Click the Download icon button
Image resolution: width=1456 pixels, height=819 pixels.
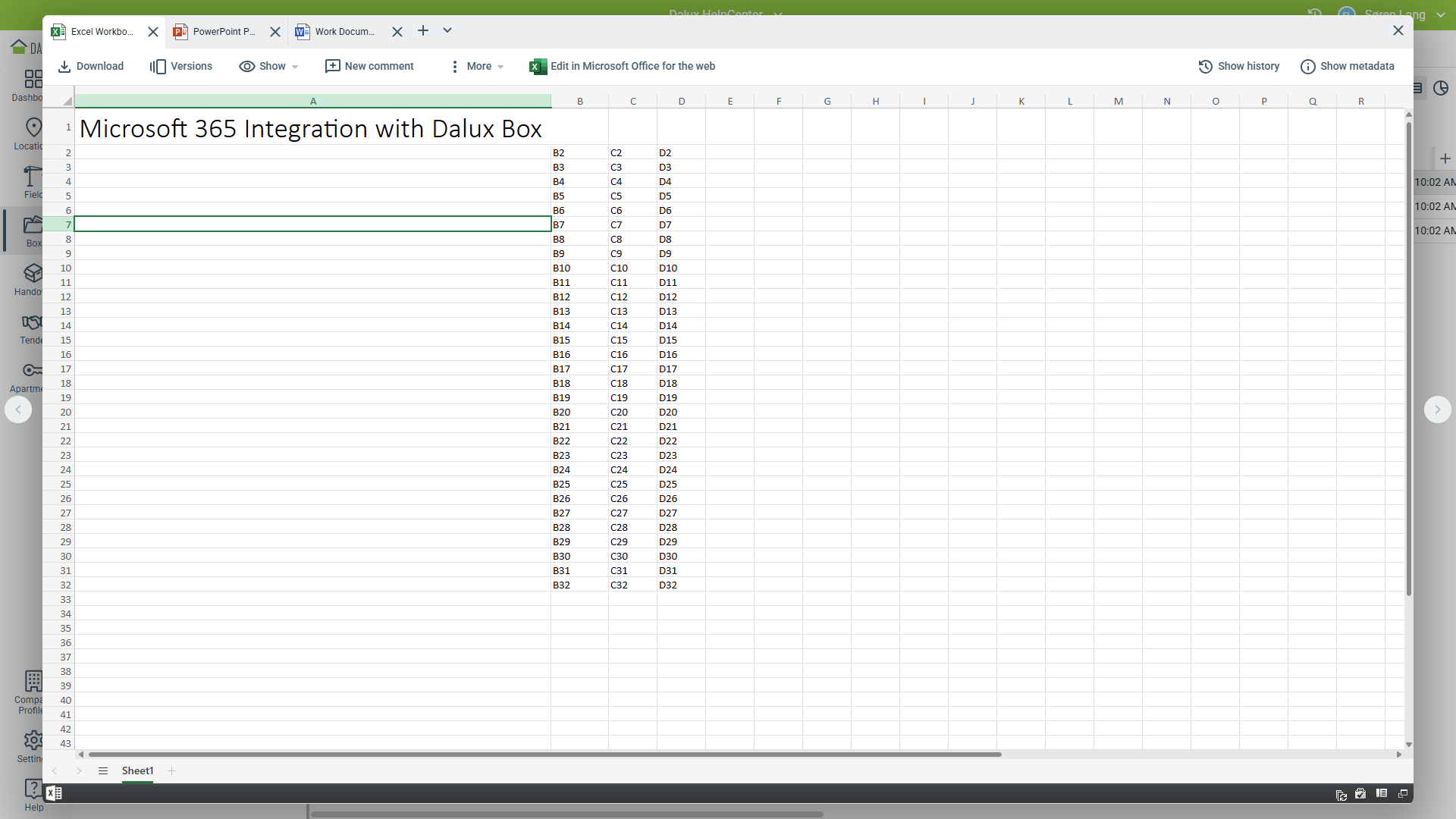point(65,67)
